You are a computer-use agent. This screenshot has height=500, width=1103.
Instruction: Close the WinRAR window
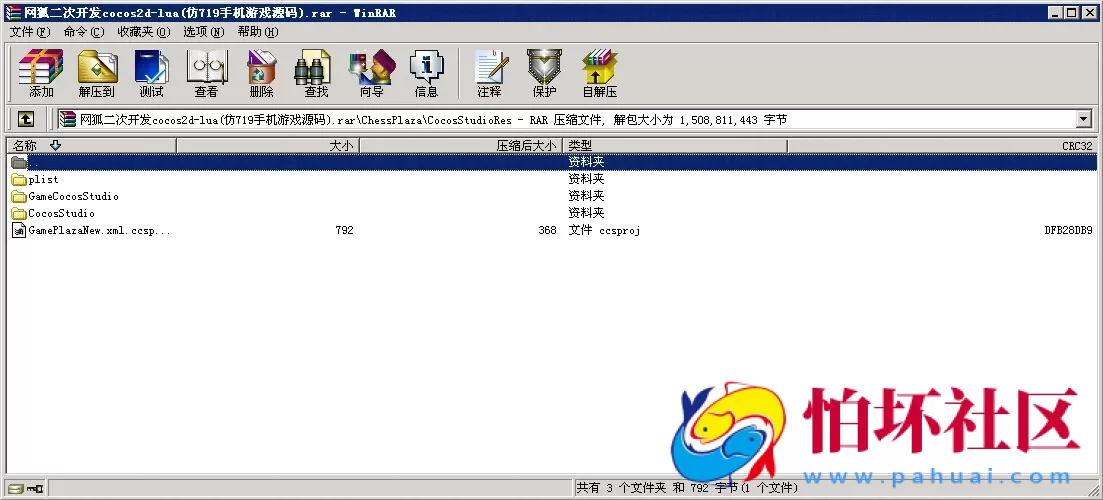1088,12
